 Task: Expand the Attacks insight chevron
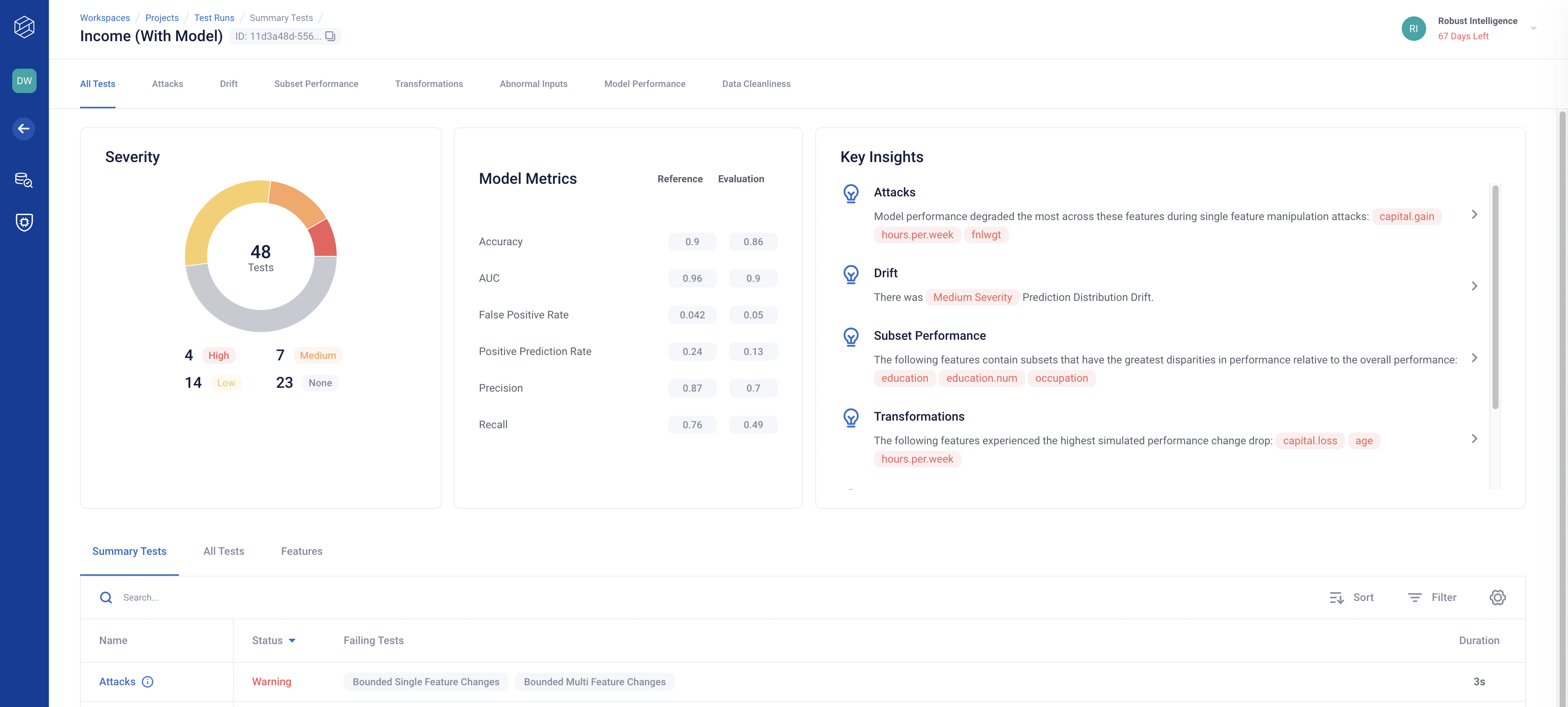point(1474,214)
